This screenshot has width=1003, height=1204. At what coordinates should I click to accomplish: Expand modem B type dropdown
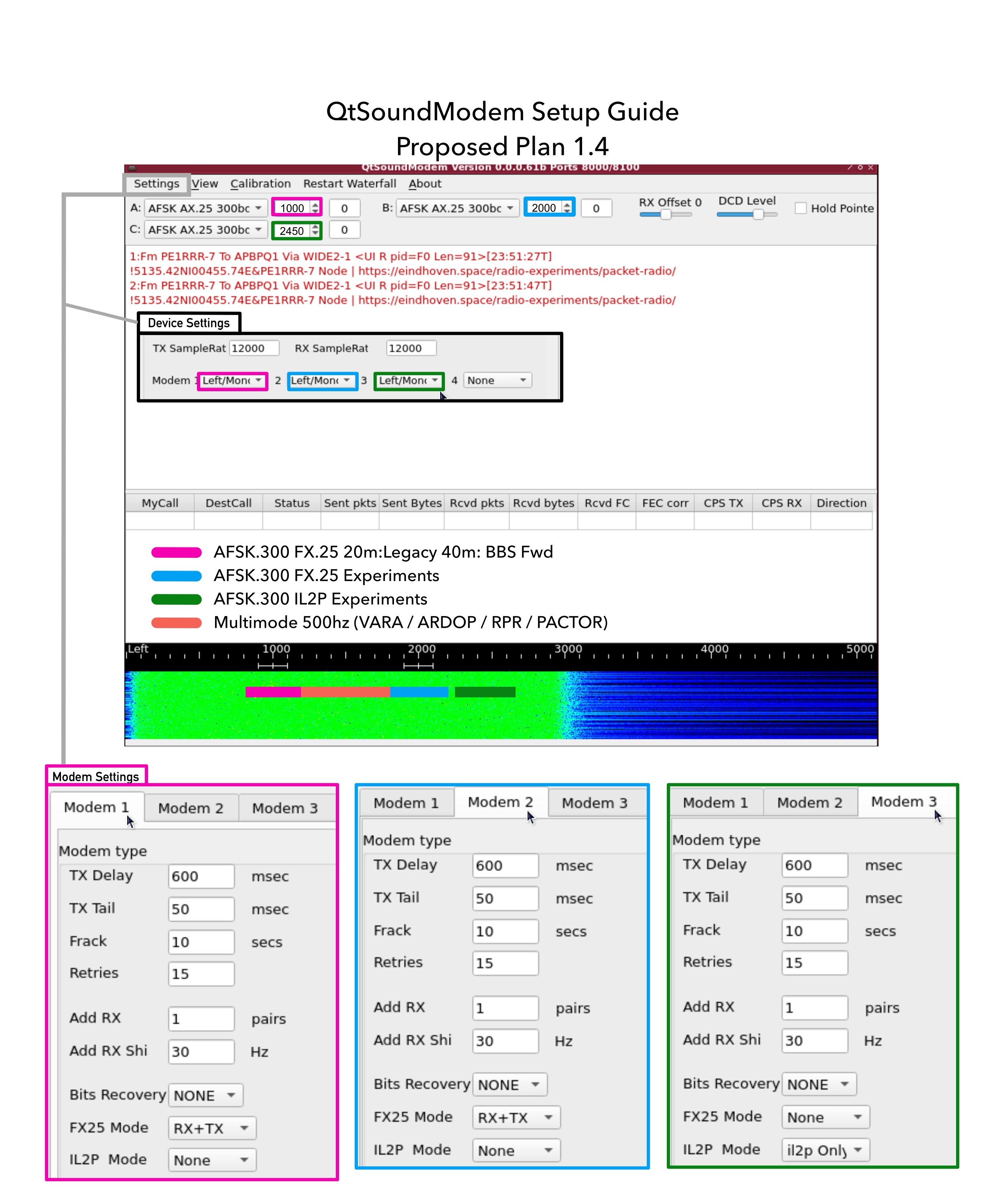[457, 208]
